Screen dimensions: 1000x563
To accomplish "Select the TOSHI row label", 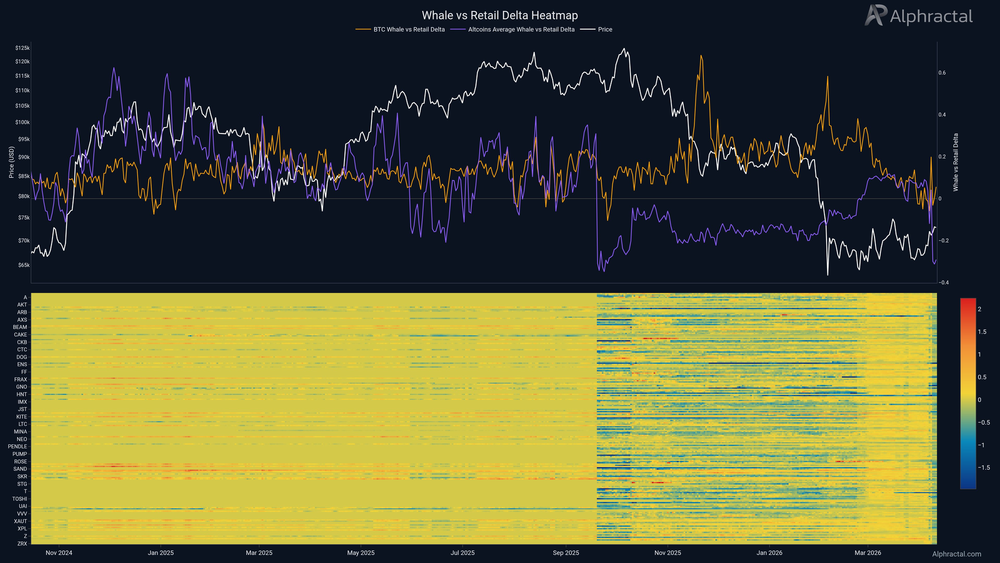I will pyautogui.click(x=19, y=498).
